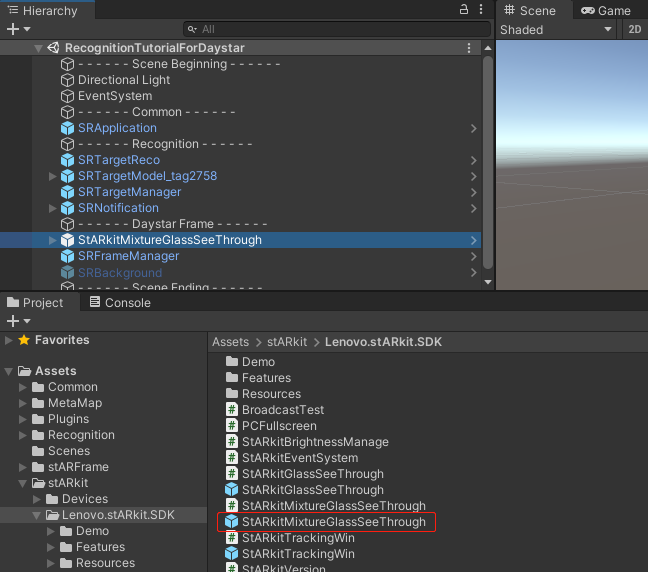Open RecognitionTutorialForDaystar scene options menu
The height and width of the screenshot is (572, 648).
(469, 48)
